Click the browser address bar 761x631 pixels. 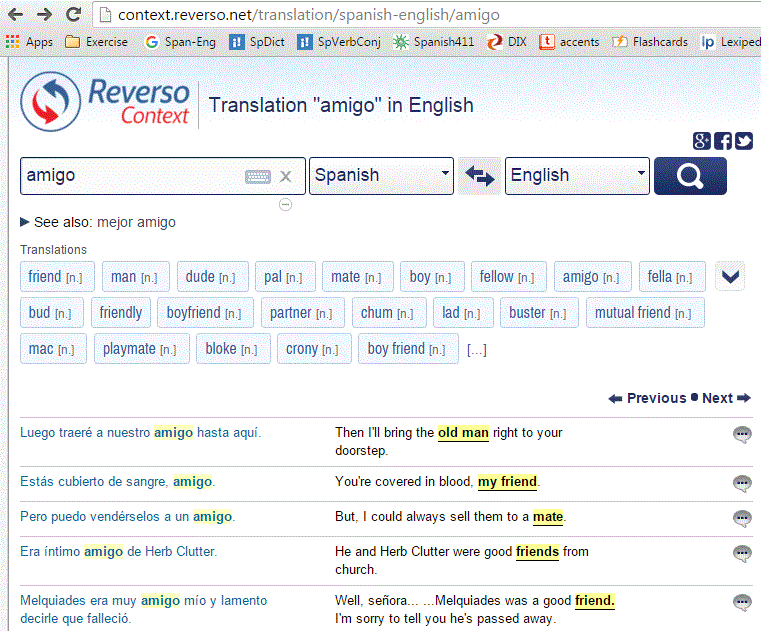click(427, 15)
